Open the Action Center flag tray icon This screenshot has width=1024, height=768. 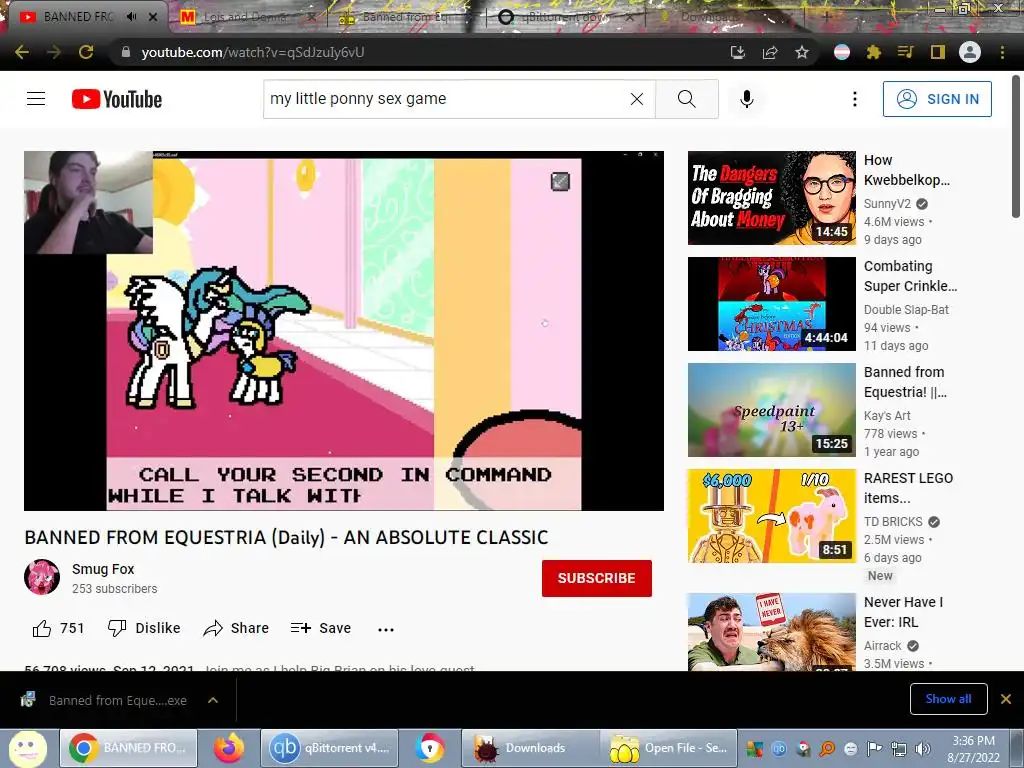(875, 749)
